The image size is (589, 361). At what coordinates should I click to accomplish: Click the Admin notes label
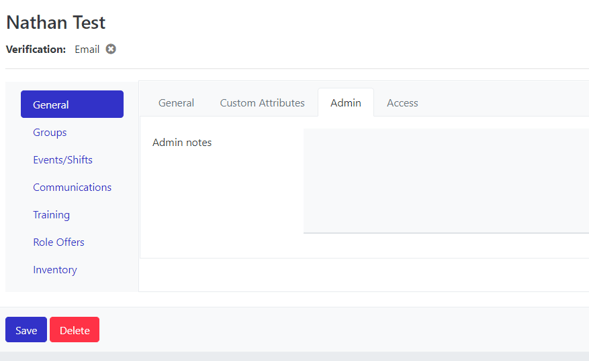[182, 142]
